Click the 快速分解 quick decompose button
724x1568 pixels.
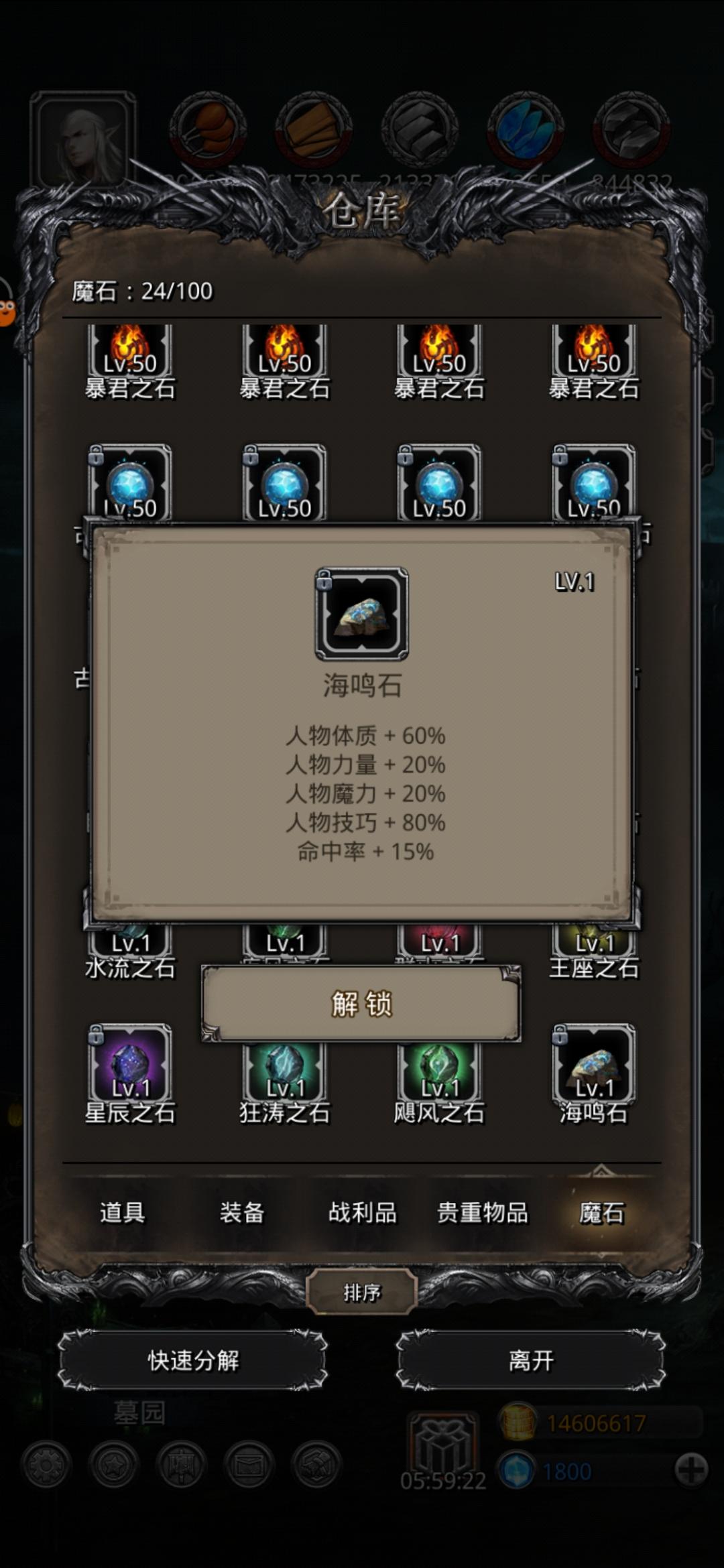click(193, 1361)
